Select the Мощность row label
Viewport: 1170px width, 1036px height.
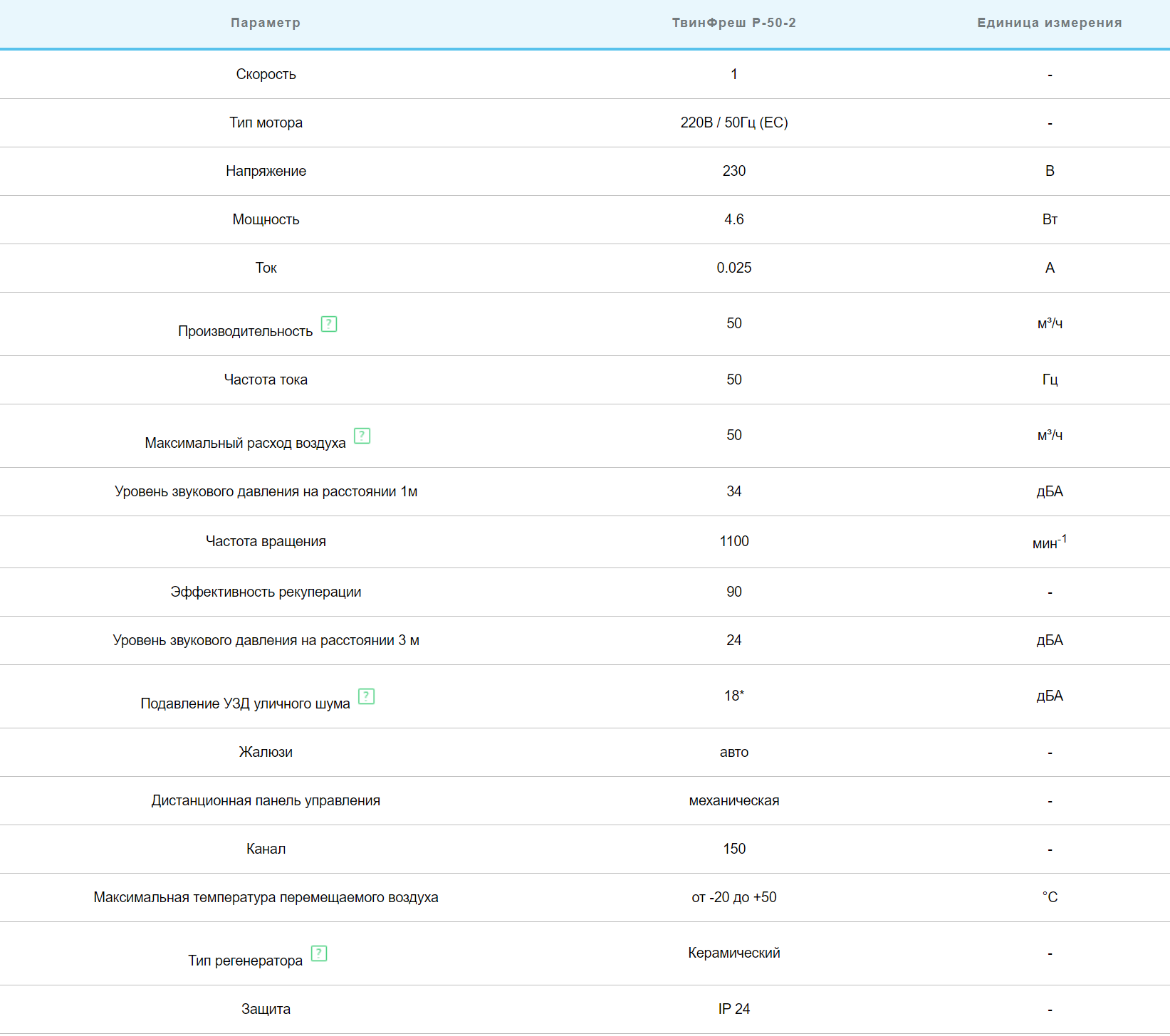pos(266,219)
